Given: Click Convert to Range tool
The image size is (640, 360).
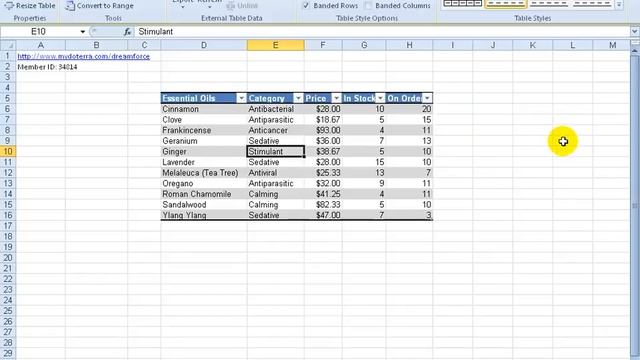Looking at the screenshot, I should 100,6.
